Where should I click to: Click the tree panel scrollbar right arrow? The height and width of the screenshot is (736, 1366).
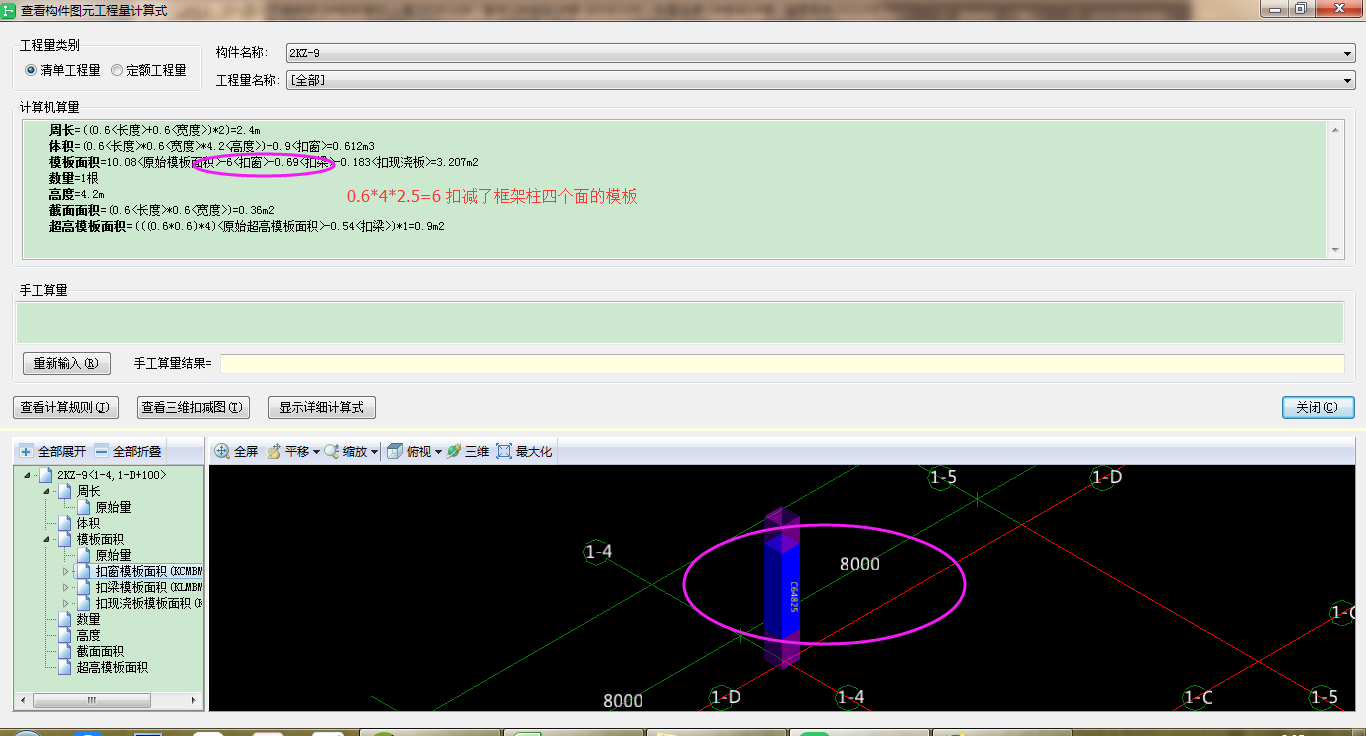click(x=194, y=700)
